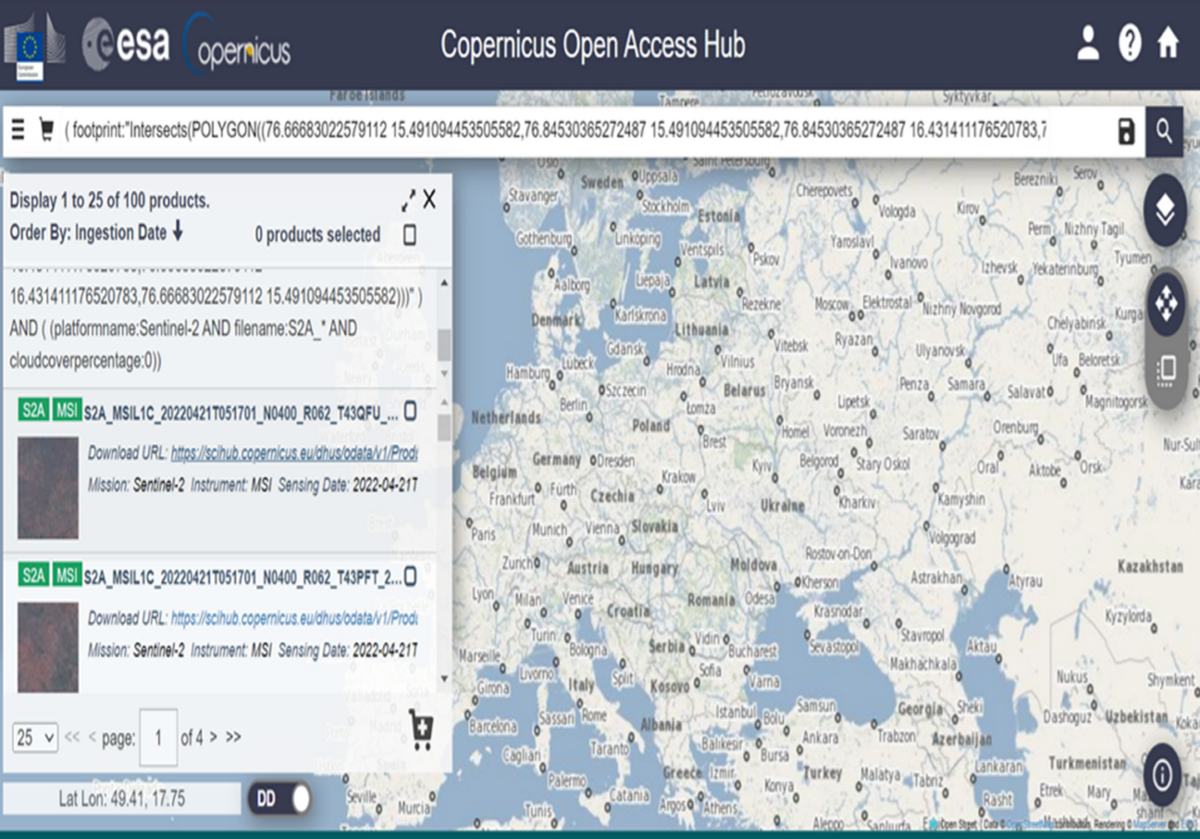
Task: Show the map info button
Action: point(1163,775)
